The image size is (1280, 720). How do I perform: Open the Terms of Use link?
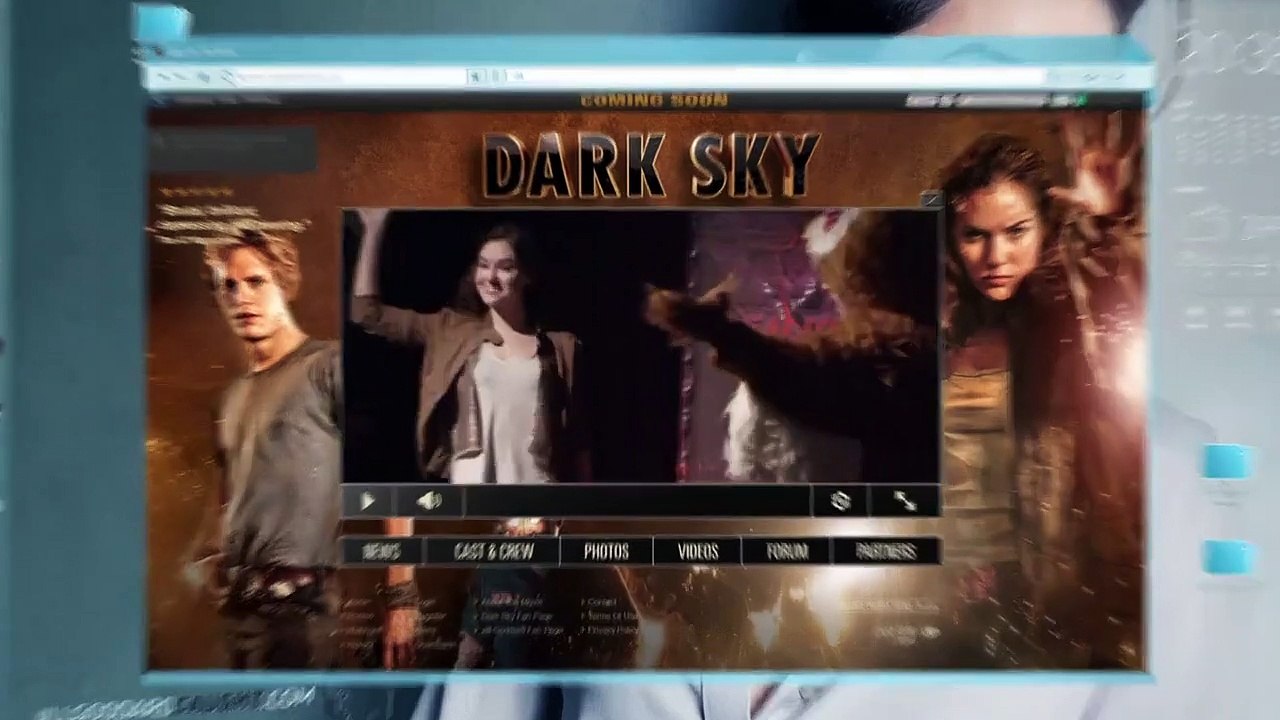610,616
